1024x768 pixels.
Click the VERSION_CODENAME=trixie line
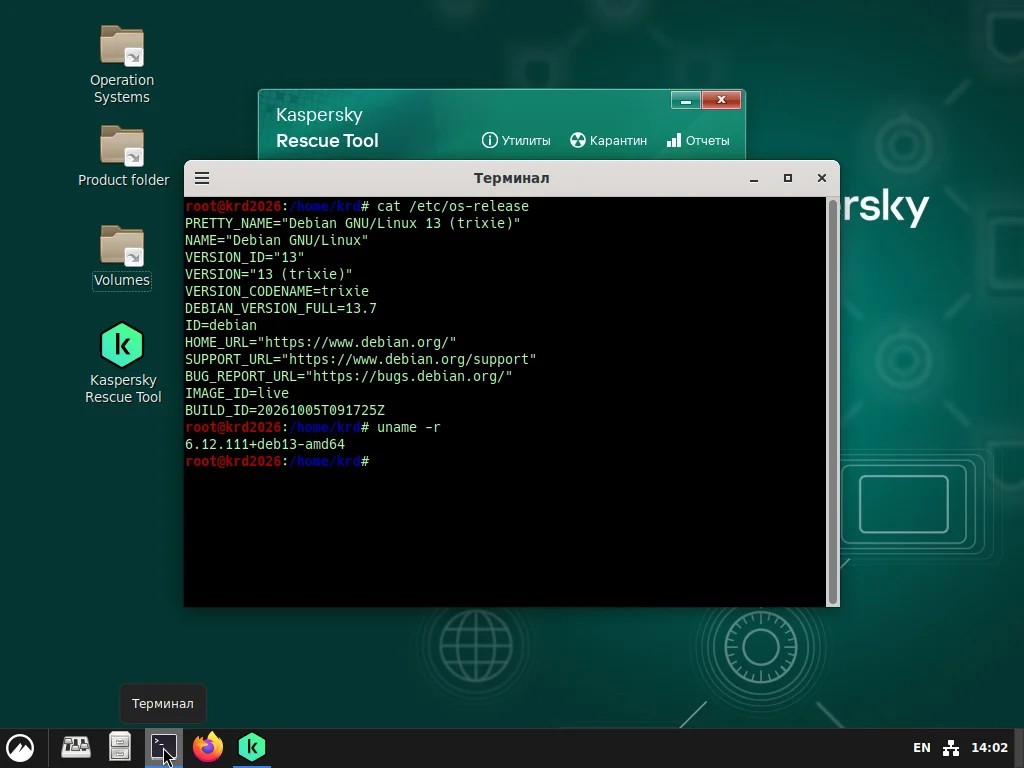click(x=277, y=291)
